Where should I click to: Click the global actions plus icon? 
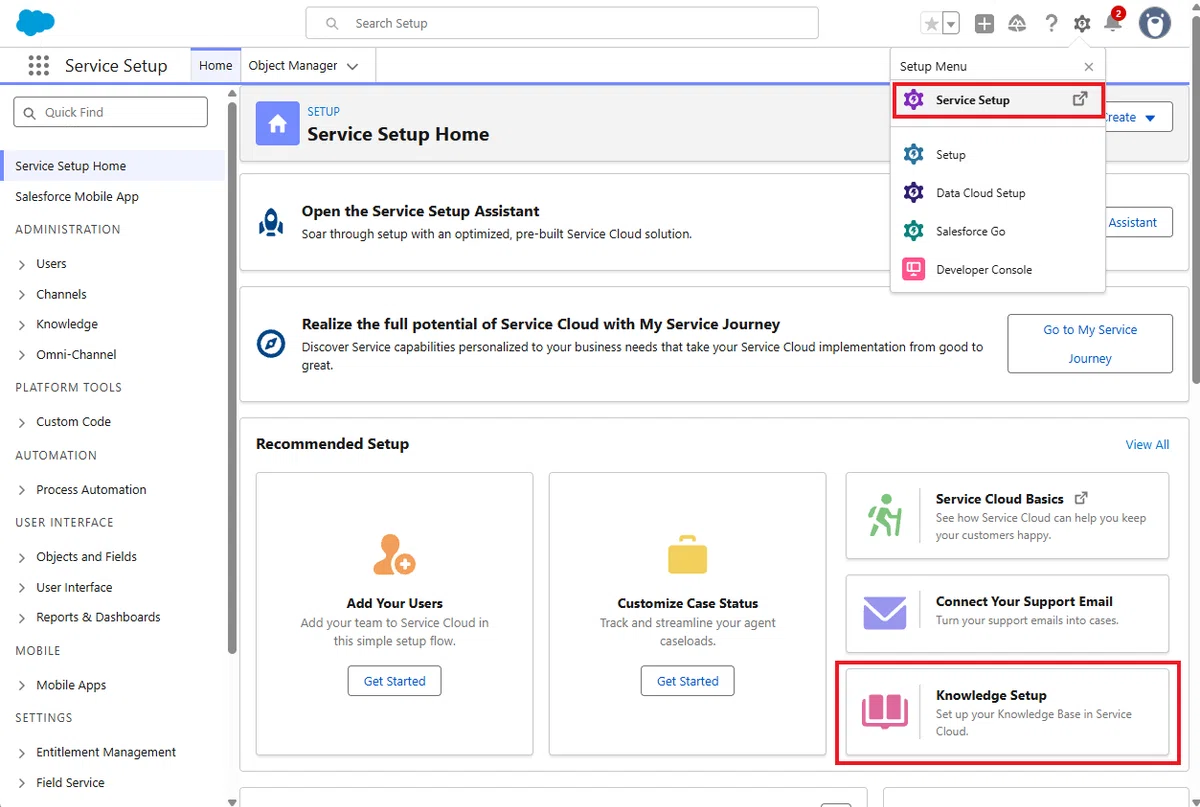984,23
